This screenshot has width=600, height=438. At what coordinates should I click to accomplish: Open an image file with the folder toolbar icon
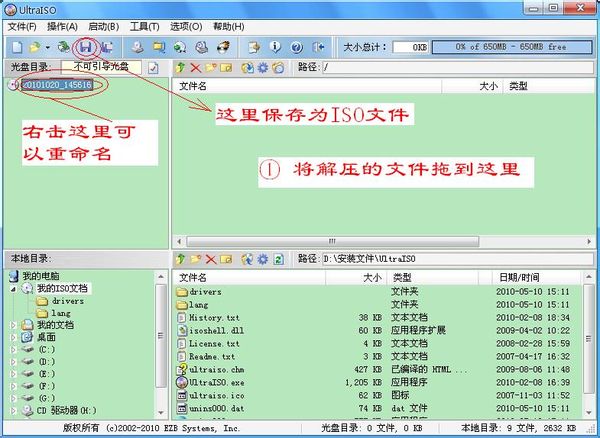tap(35, 47)
